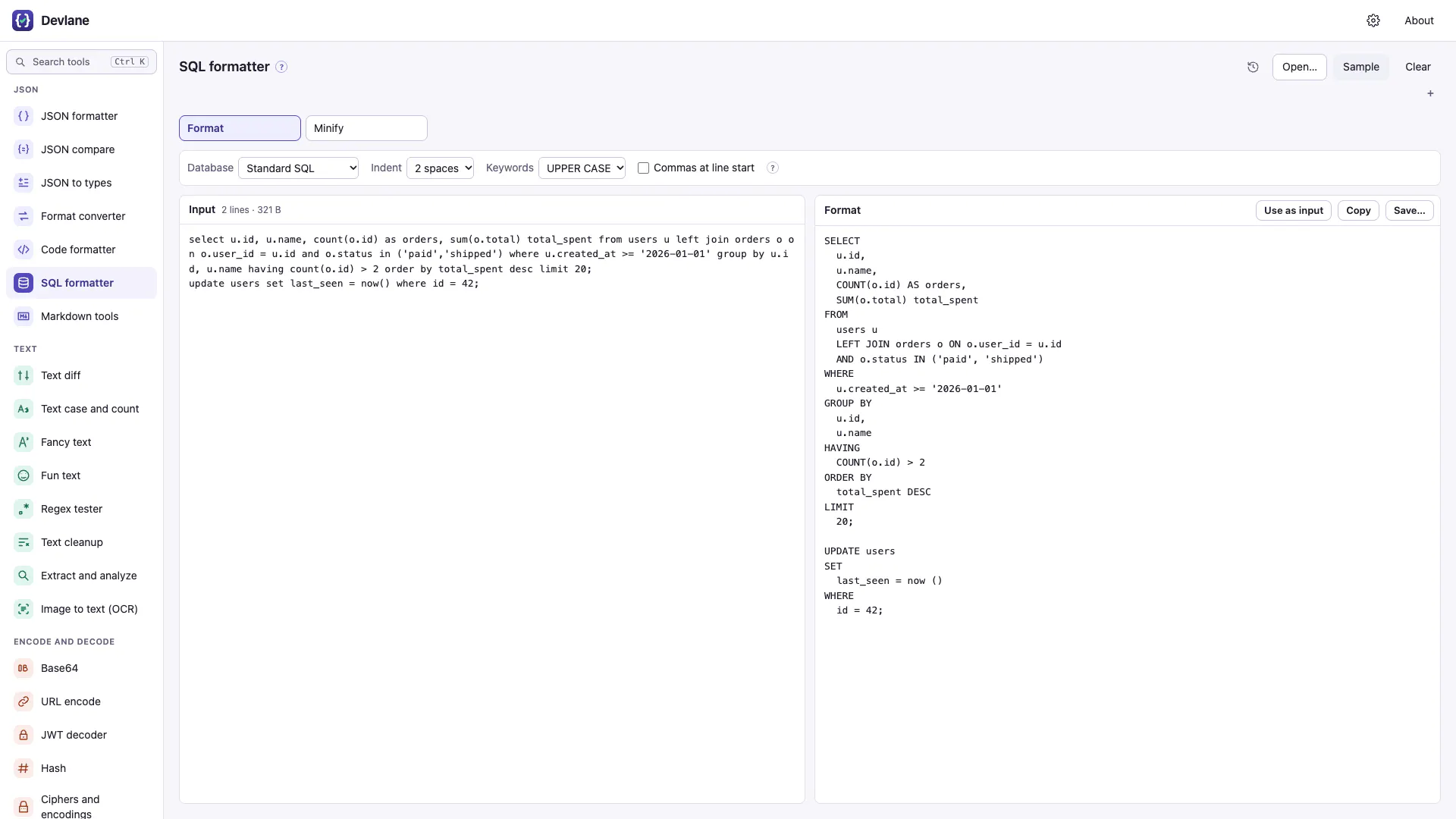Click the Markdown tools icon
1456x819 pixels.
click(x=24, y=316)
